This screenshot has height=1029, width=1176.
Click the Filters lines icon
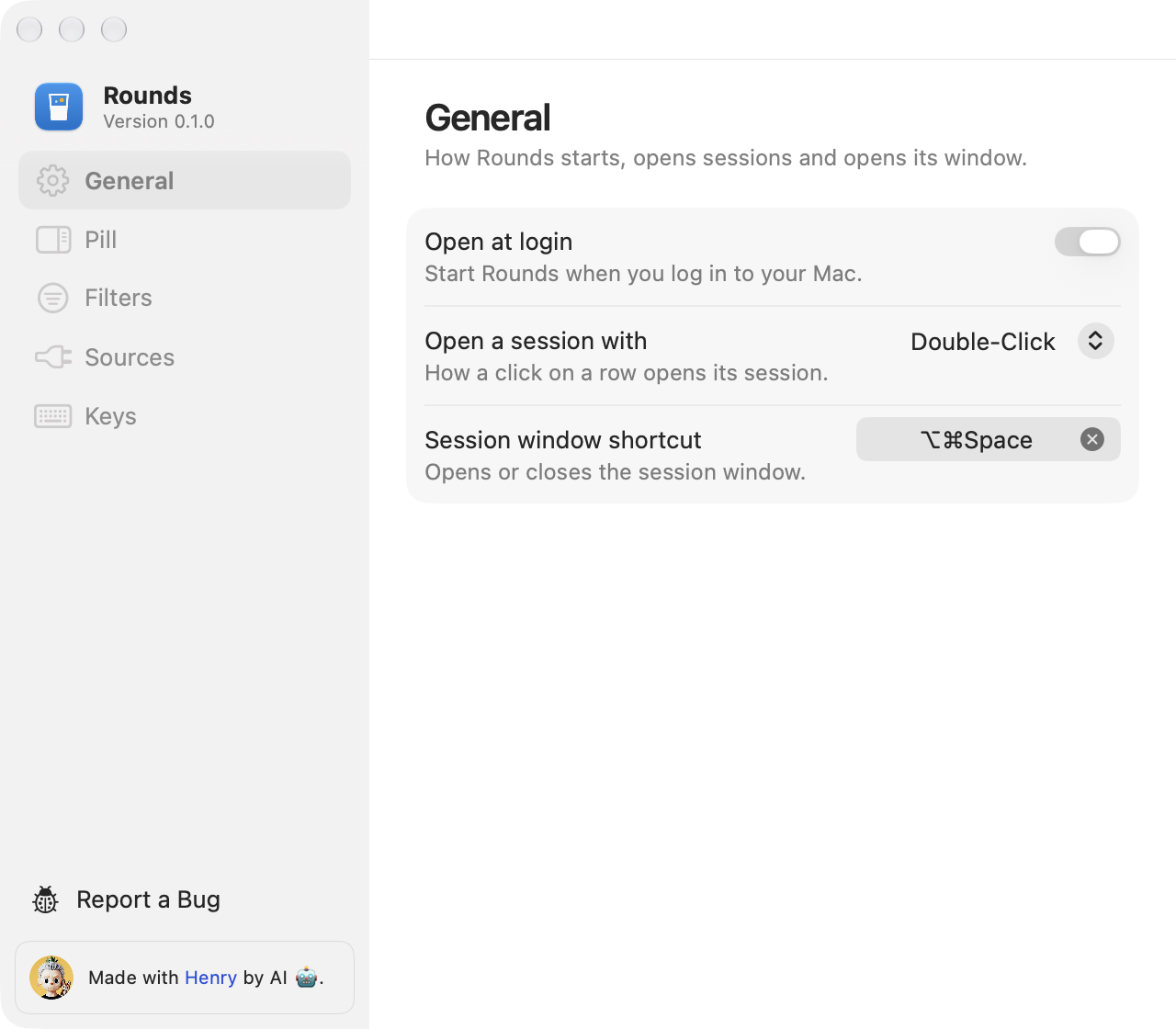tap(53, 298)
